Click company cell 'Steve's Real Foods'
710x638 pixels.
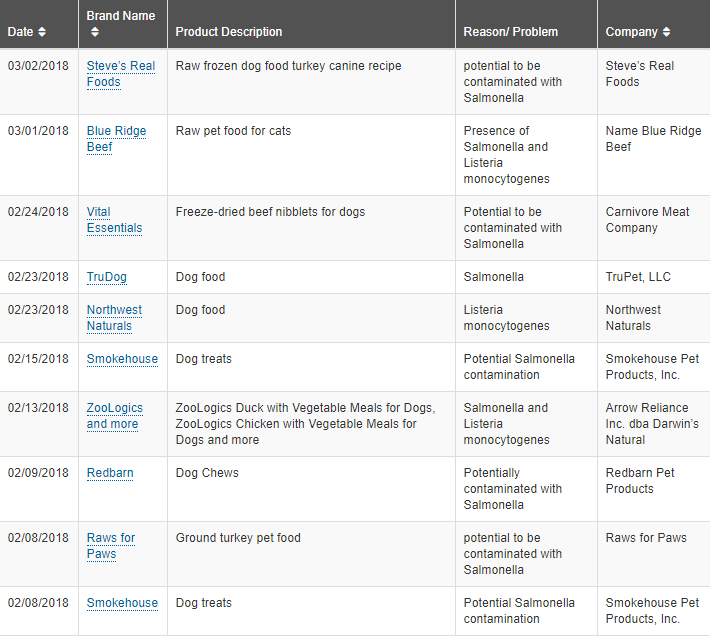pos(640,74)
